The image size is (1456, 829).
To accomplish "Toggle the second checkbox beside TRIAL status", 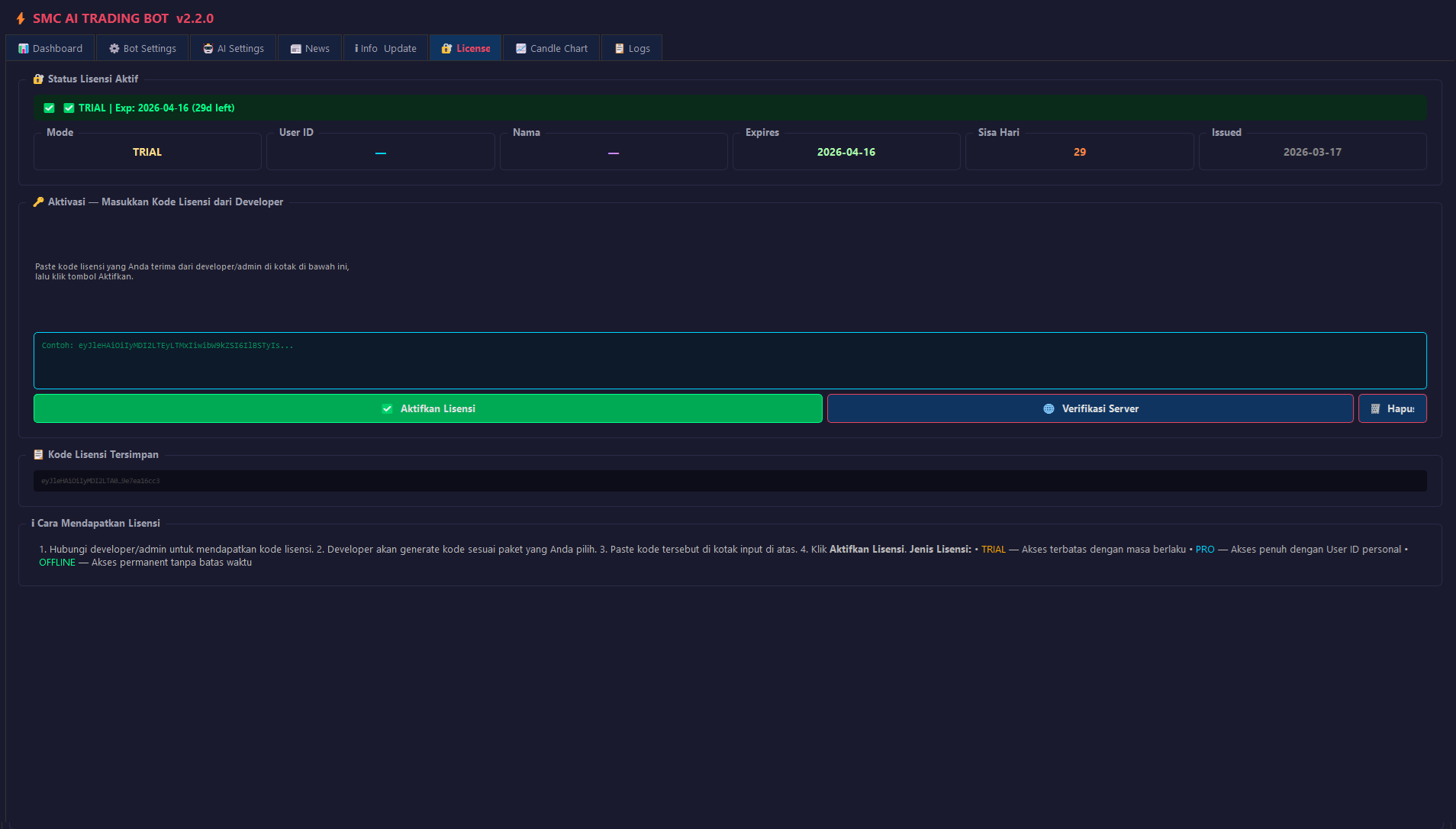I will (x=69, y=108).
